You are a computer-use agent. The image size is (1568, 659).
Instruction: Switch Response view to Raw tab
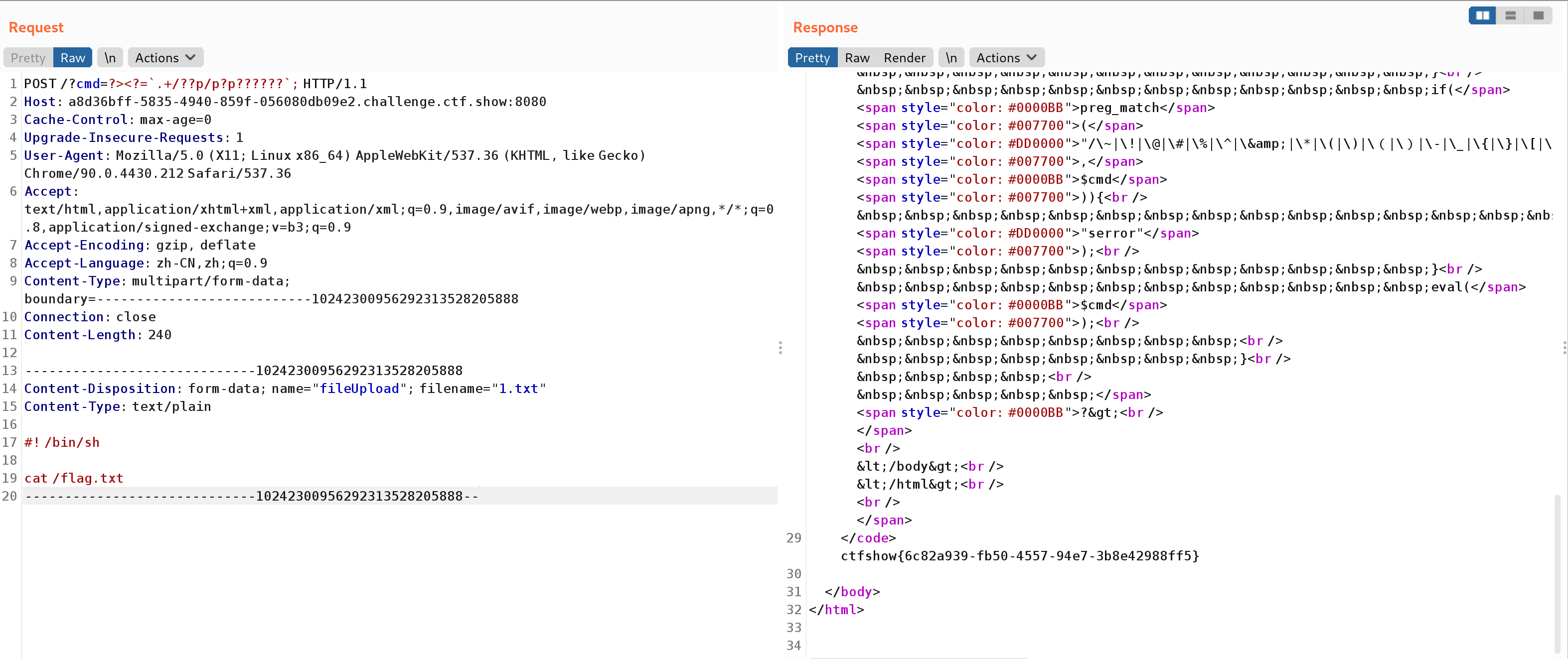coord(857,58)
